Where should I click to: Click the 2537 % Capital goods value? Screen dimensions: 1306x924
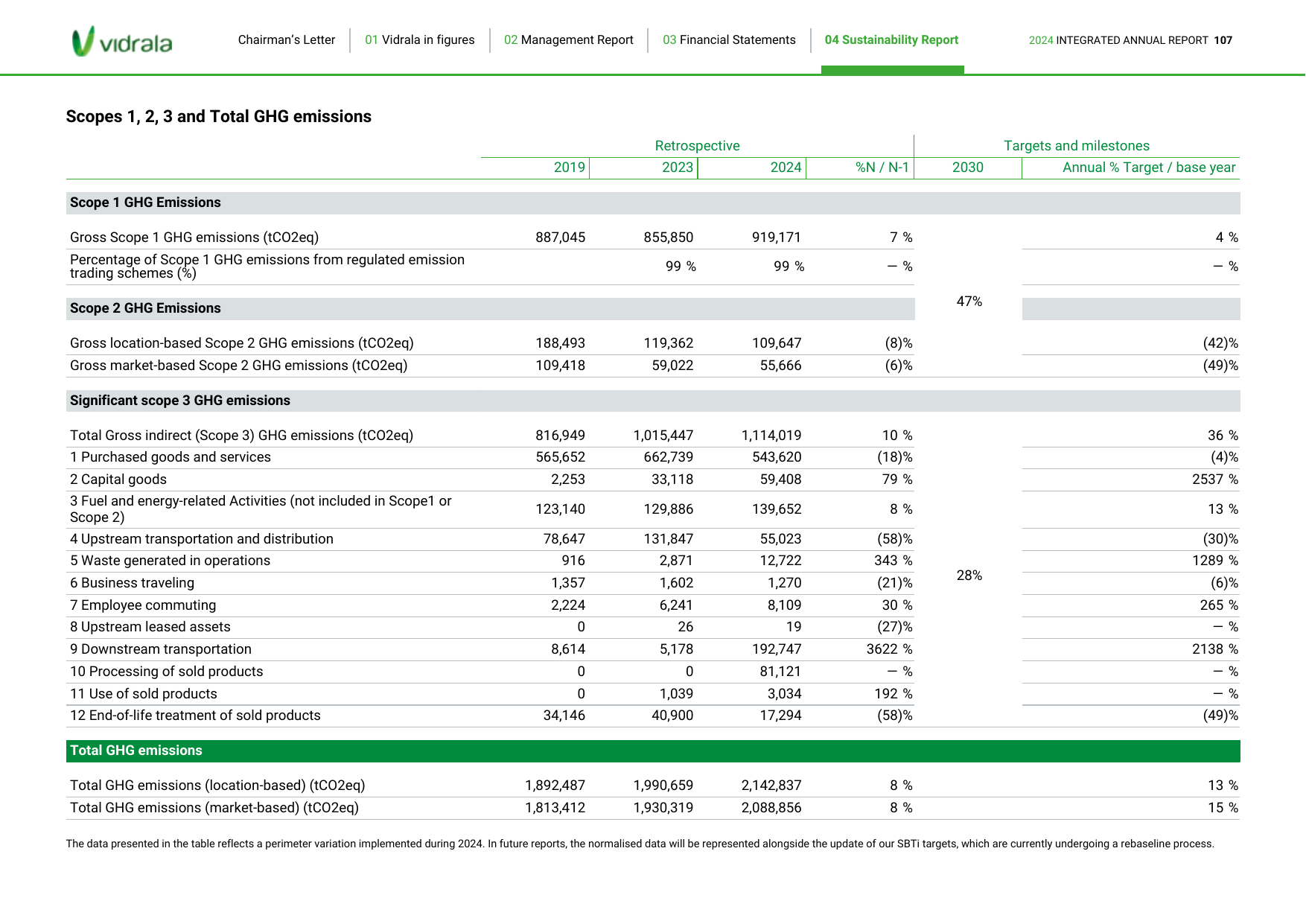click(1215, 479)
